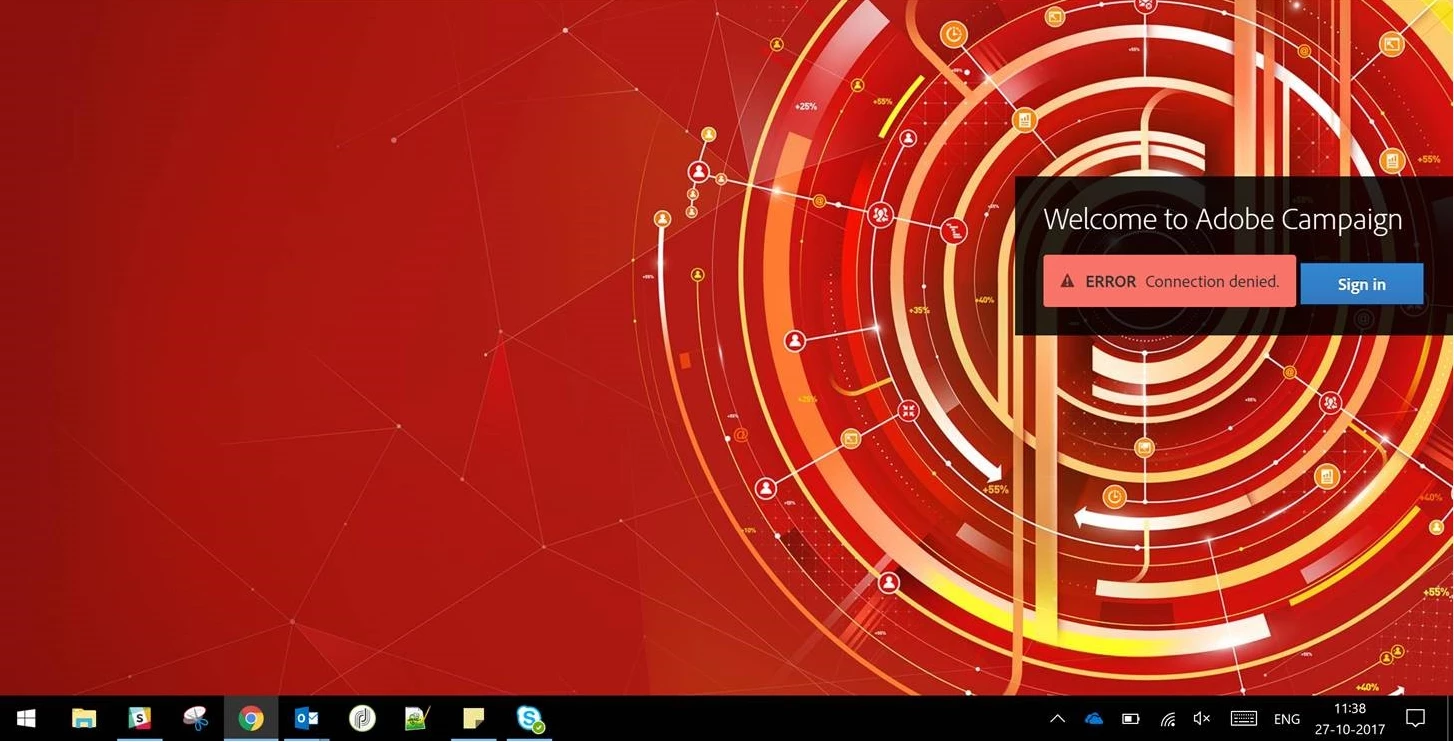
Task: Click the warning triangle icon in error banner
Action: (x=1067, y=282)
